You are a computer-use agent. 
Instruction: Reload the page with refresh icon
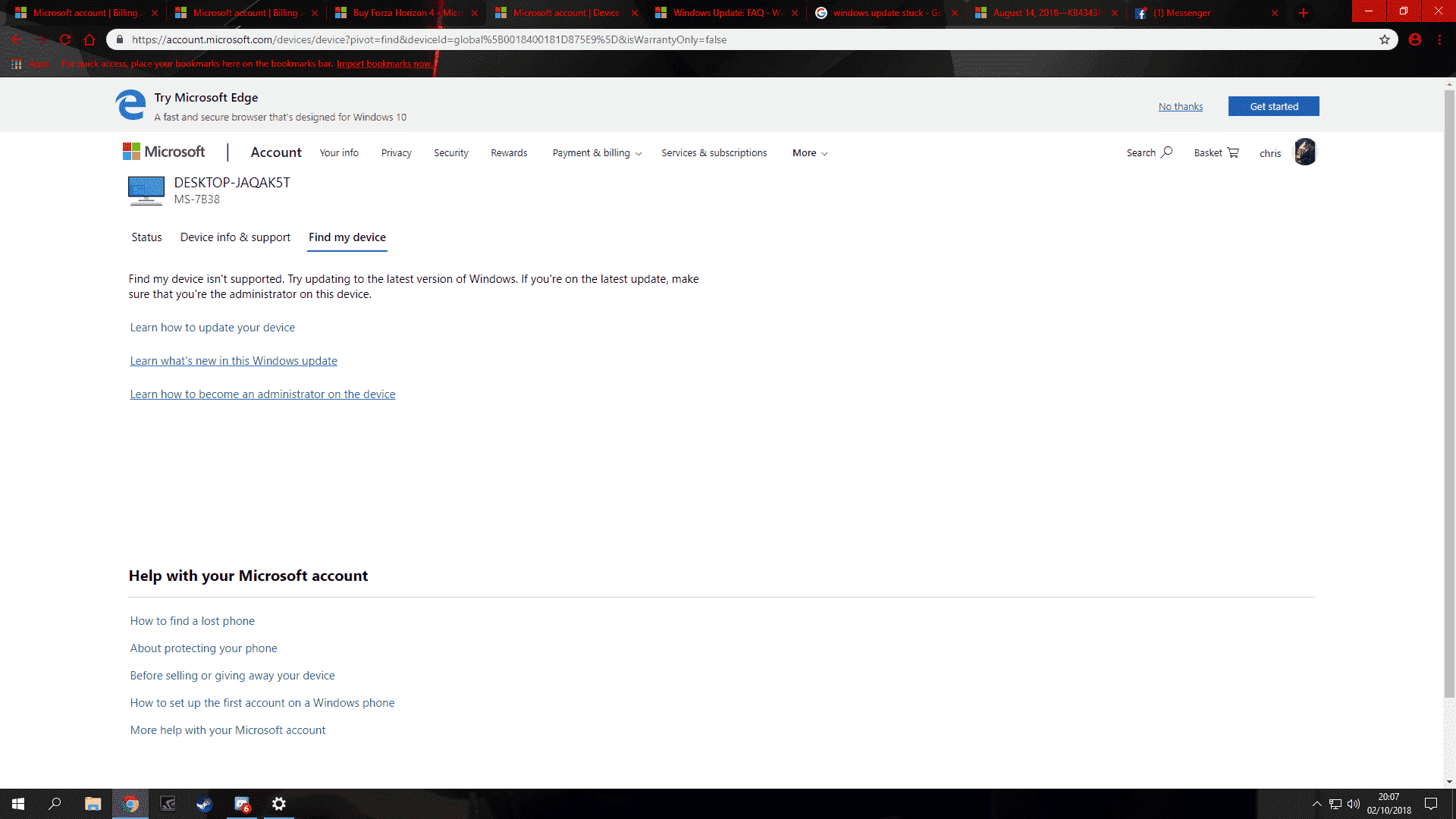coord(65,39)
